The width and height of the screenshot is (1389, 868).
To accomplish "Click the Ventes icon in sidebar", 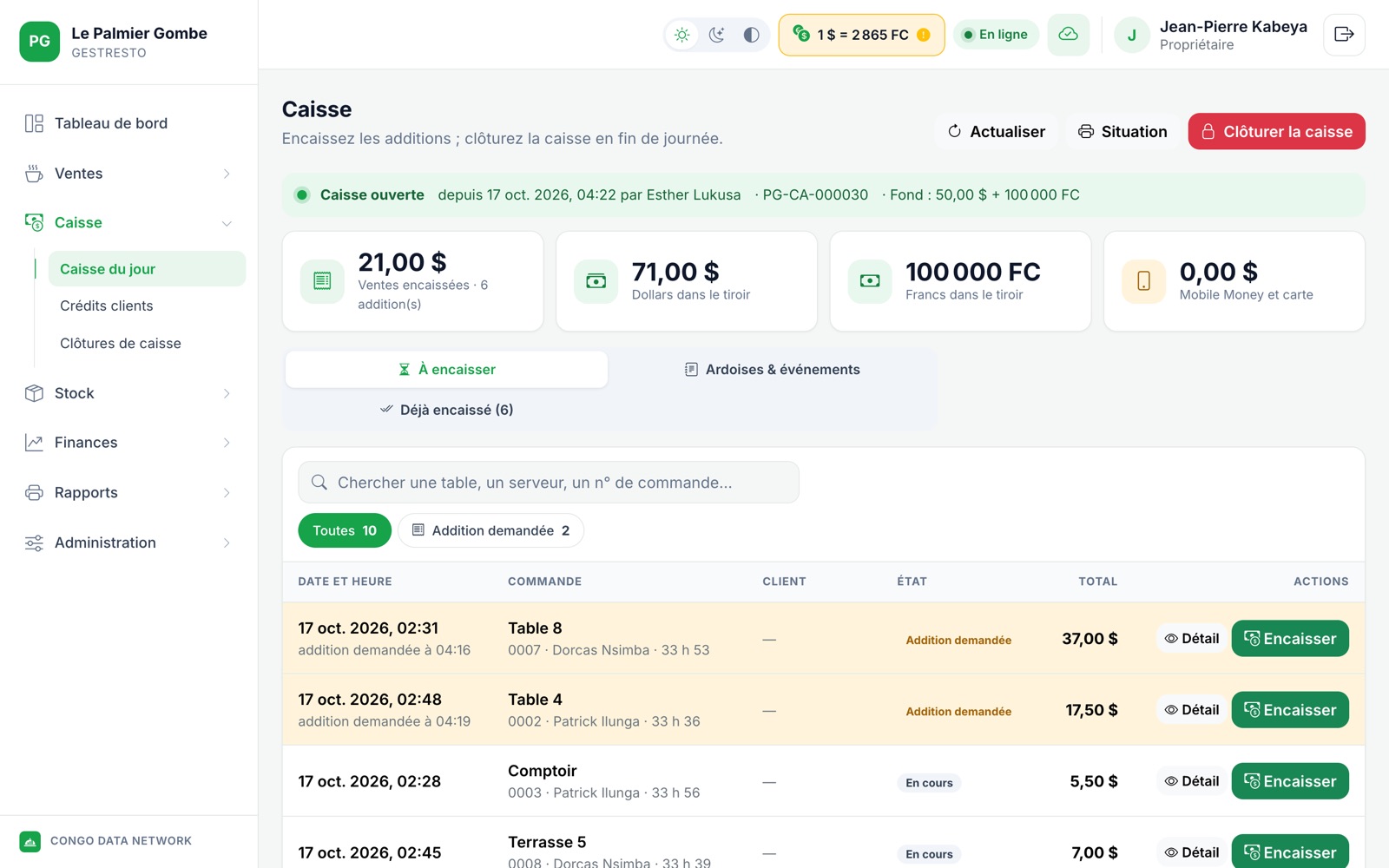I will click(34, 174).
